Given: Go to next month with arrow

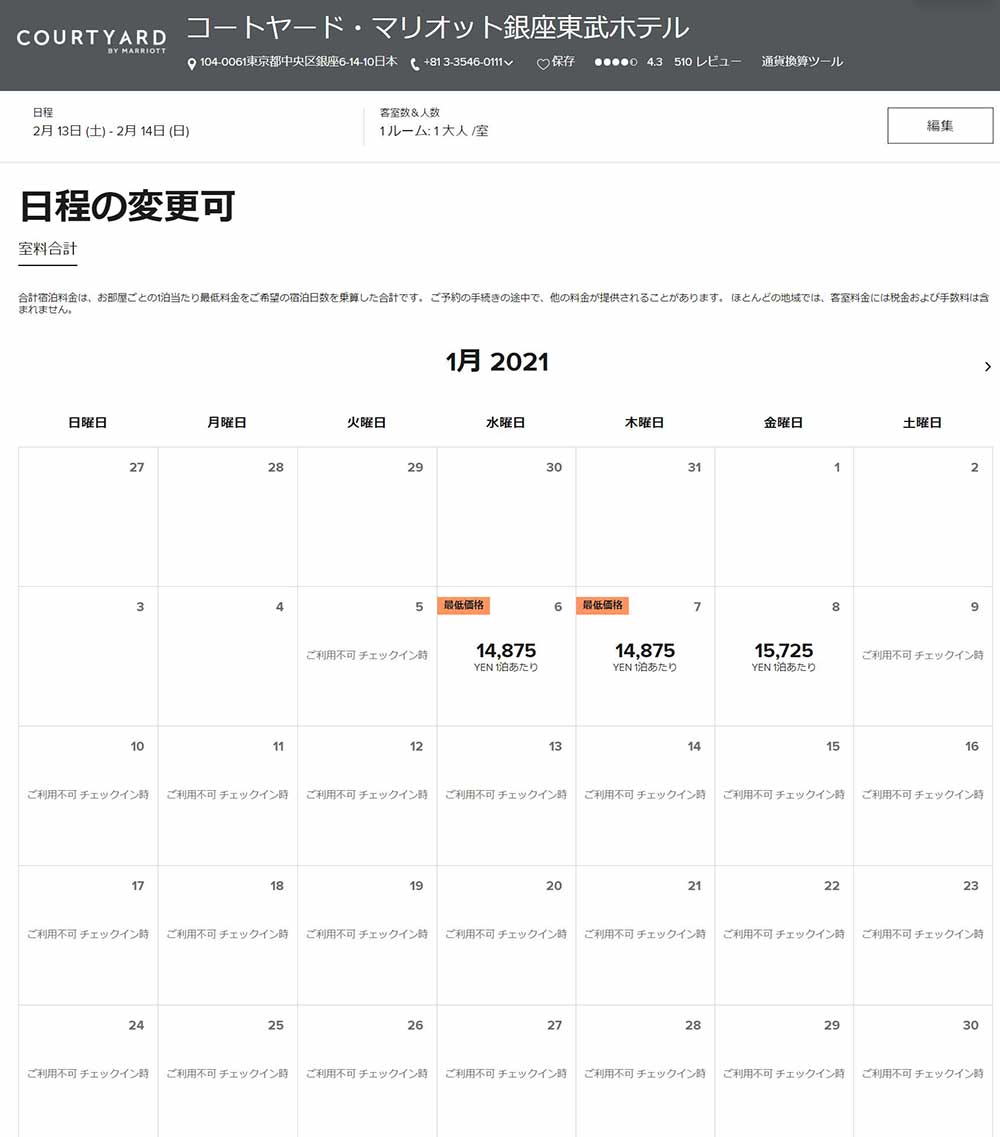Looking at the screenshot, I should [988, 366].
